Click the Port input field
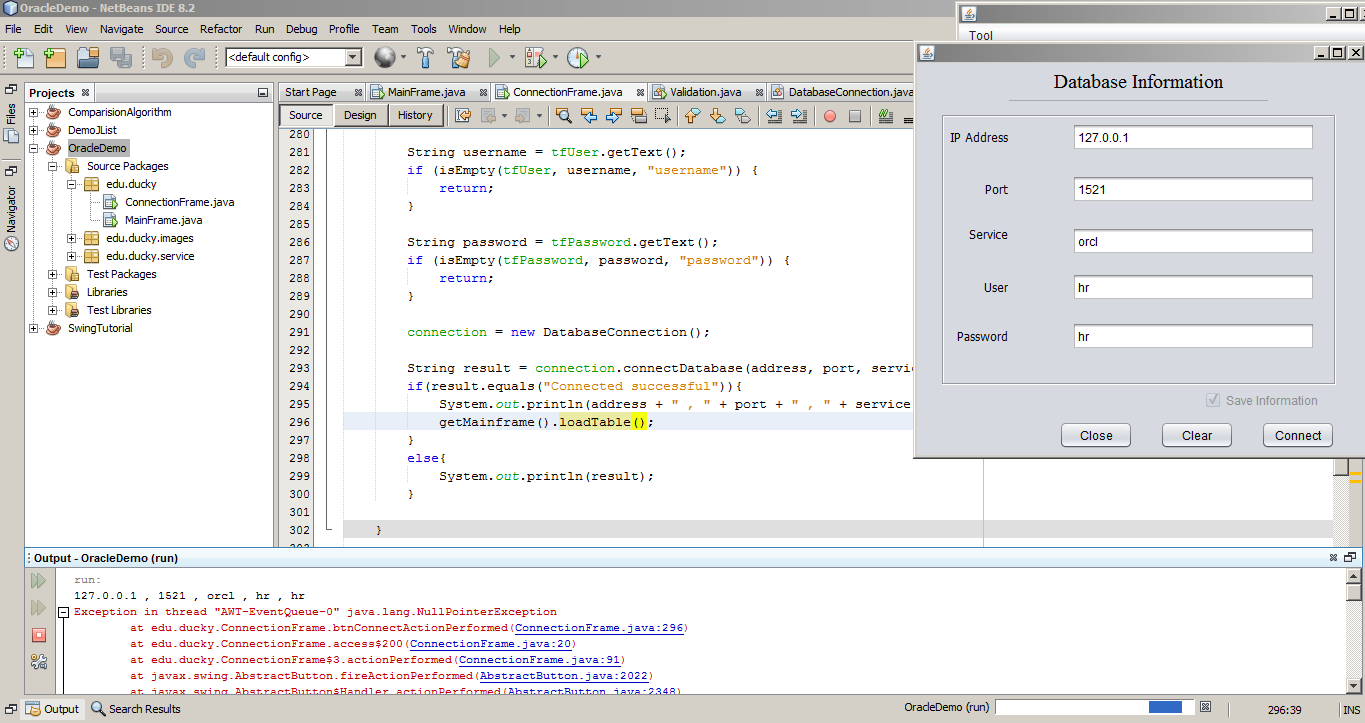Viewport: 1365px width, 723px height. (1192, 189)
